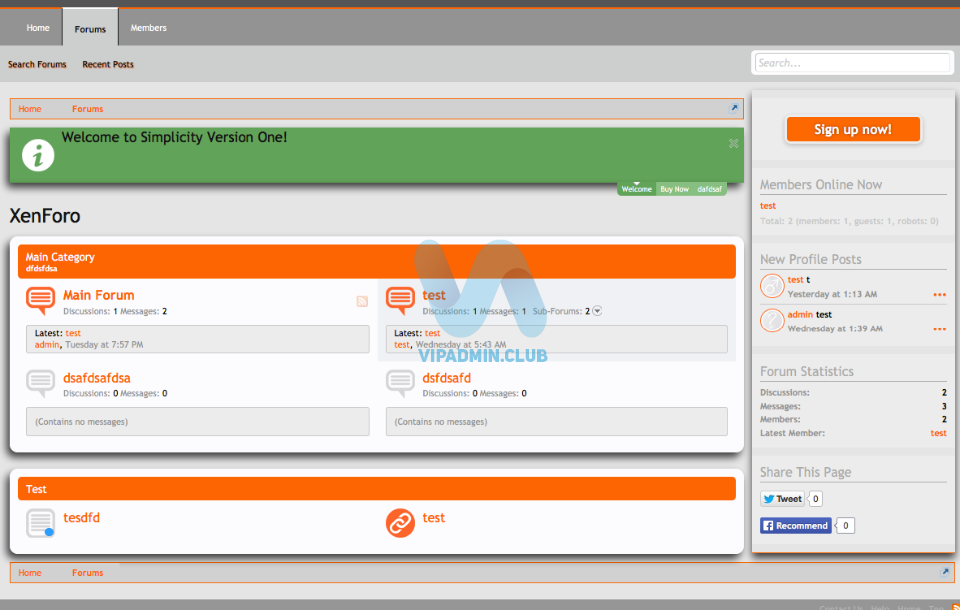This screenshot has width=960, height=610.
Task: Click the grey bubble icon beside dsafdsafdsa
Action: (40, 383)
